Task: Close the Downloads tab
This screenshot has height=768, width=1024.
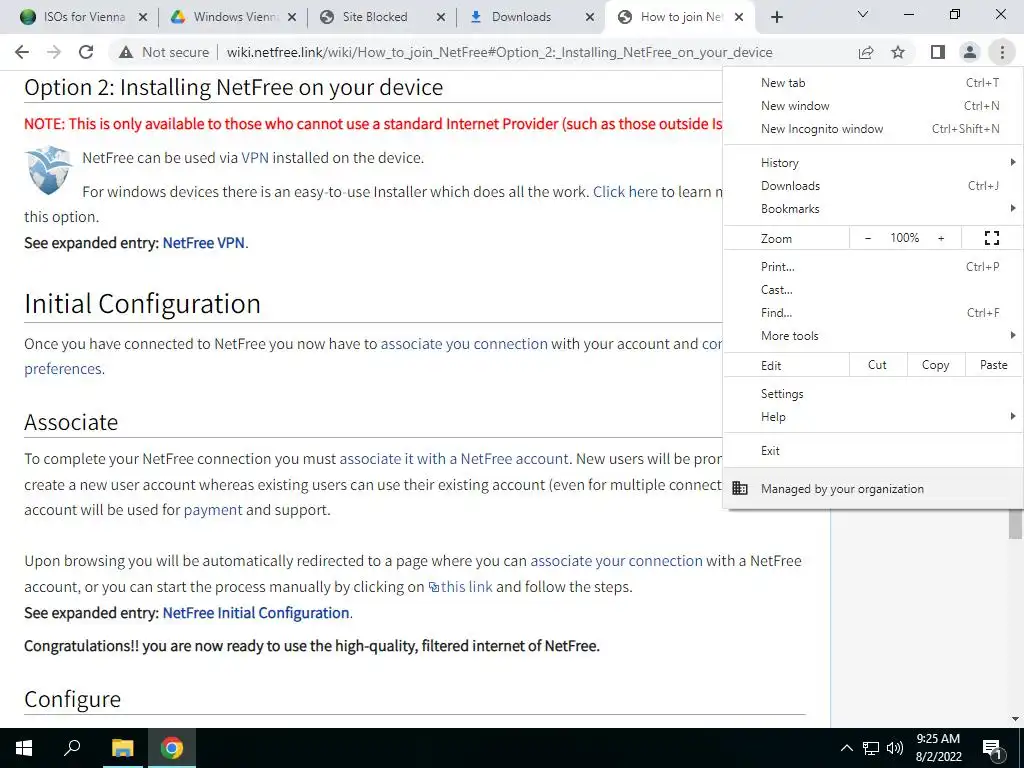Action: [590, 17]
